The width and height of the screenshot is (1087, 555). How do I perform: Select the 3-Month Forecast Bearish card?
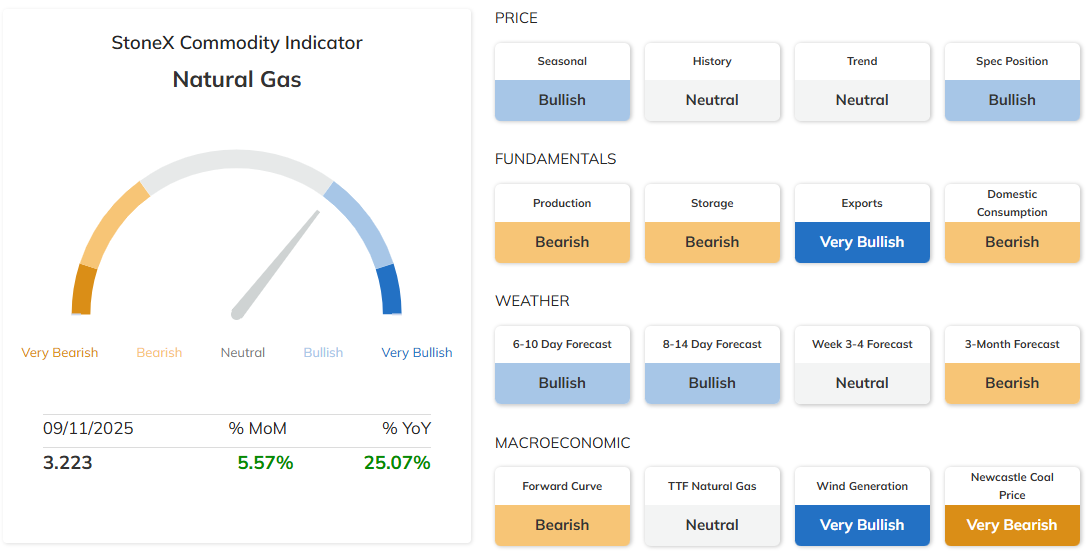click(x=1012, y=364)
